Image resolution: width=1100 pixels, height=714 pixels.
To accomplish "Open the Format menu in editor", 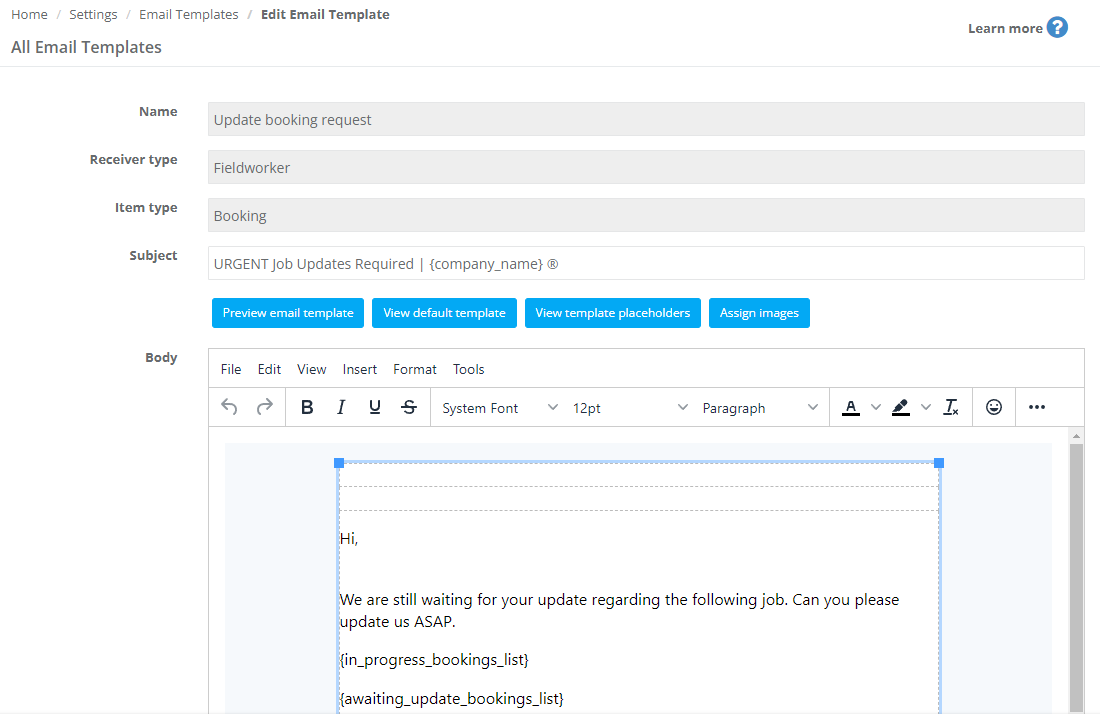I will (x=415, y=369).
